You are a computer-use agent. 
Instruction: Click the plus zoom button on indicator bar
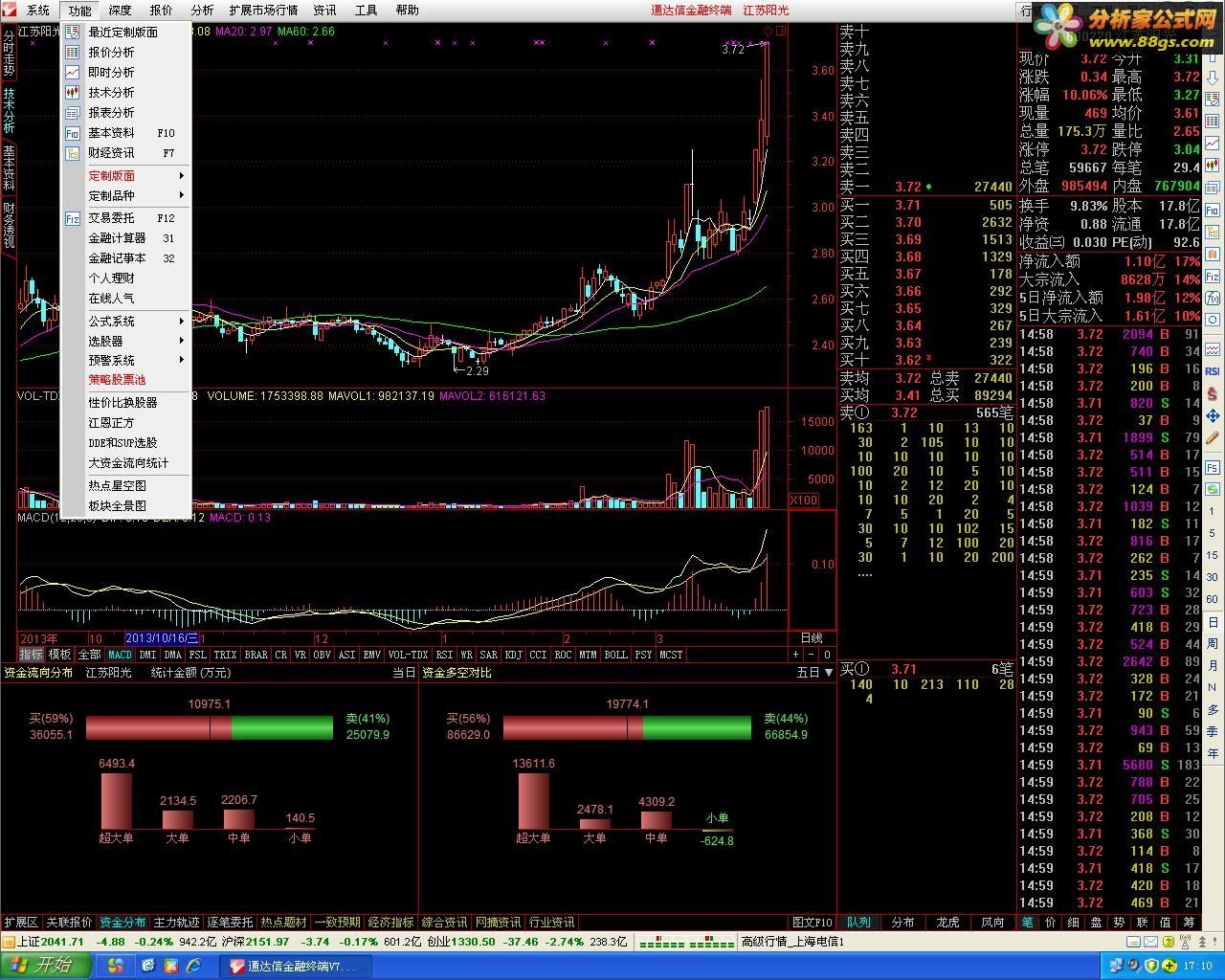[x=795, y=655]
